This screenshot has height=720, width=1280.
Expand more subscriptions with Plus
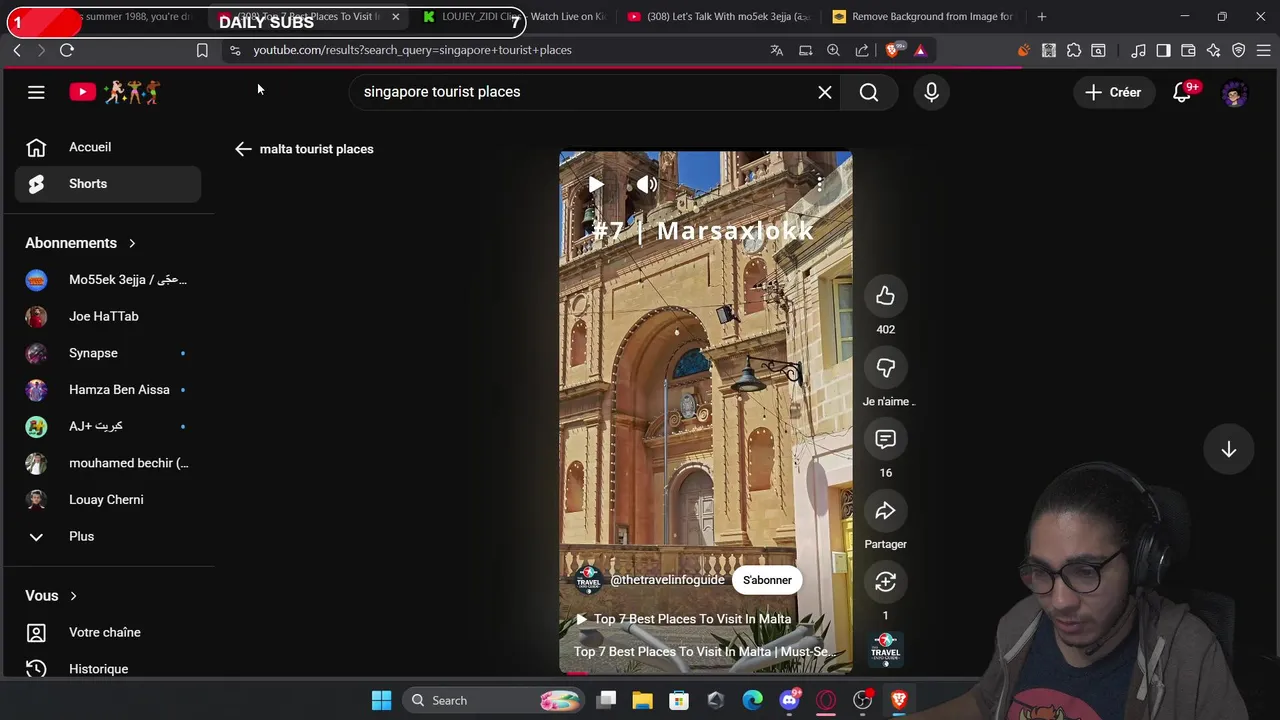click(x=108, y=536)
